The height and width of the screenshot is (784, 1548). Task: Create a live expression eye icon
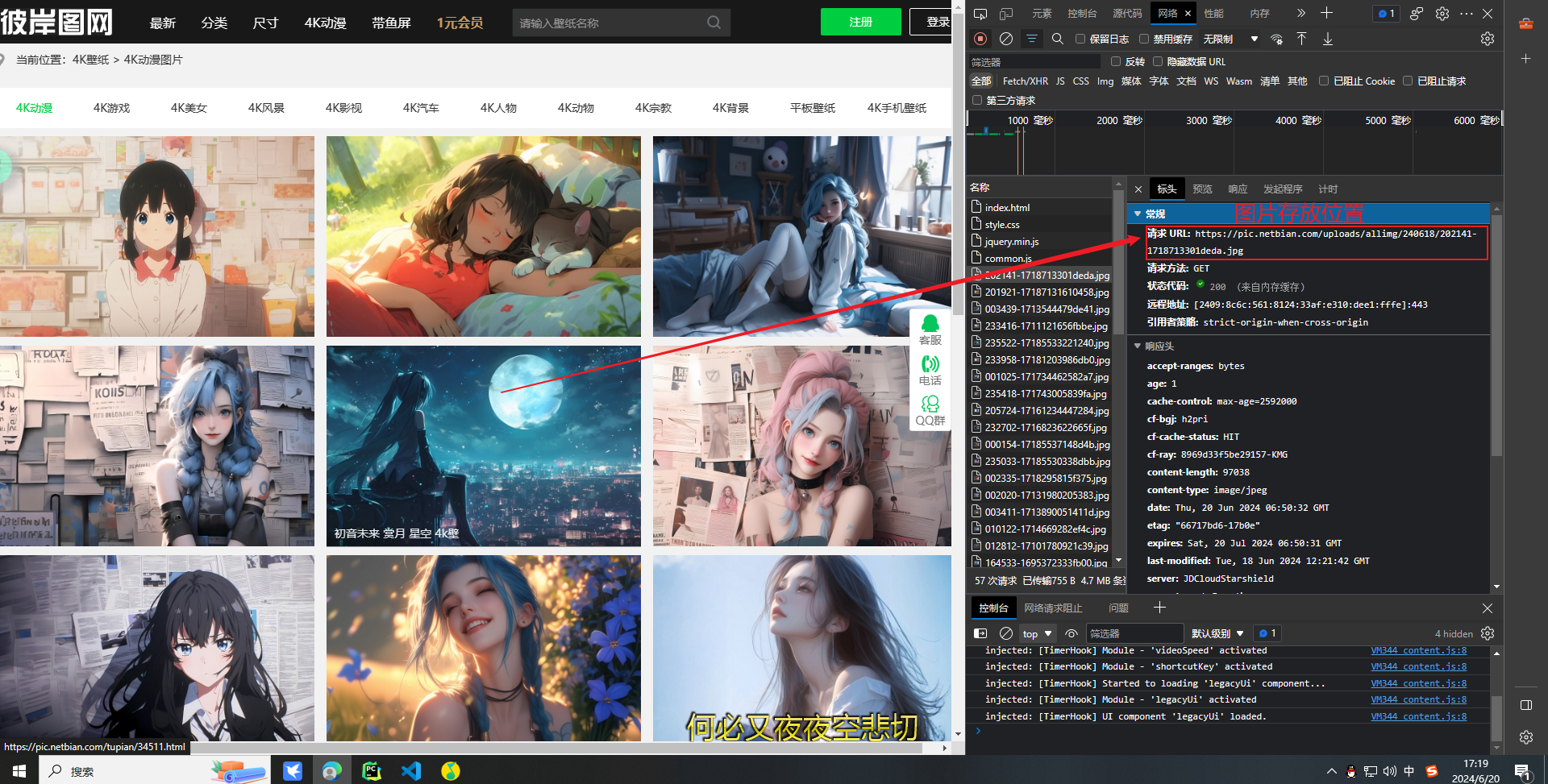tap(1072, 633)
